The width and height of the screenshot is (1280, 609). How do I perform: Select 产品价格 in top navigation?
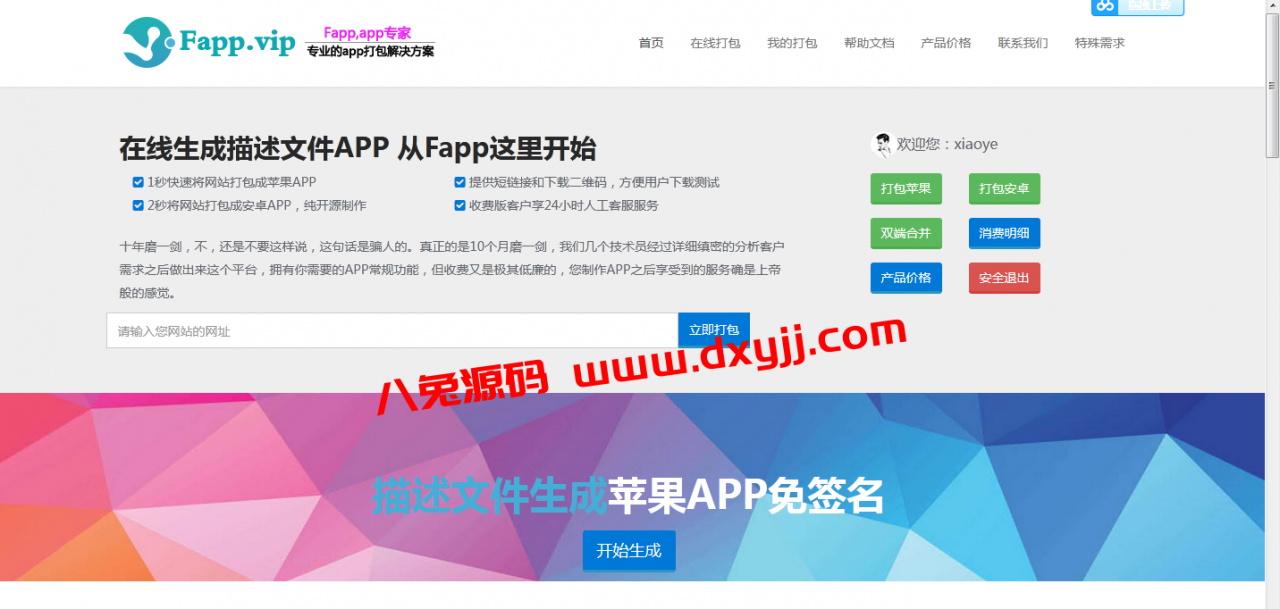click(946, 43)
